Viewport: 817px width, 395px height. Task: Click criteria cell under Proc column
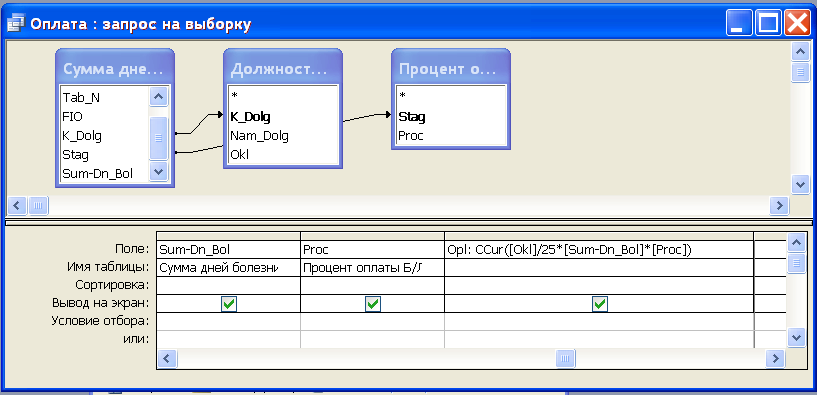pyautogui.click(x=373, y=322)
